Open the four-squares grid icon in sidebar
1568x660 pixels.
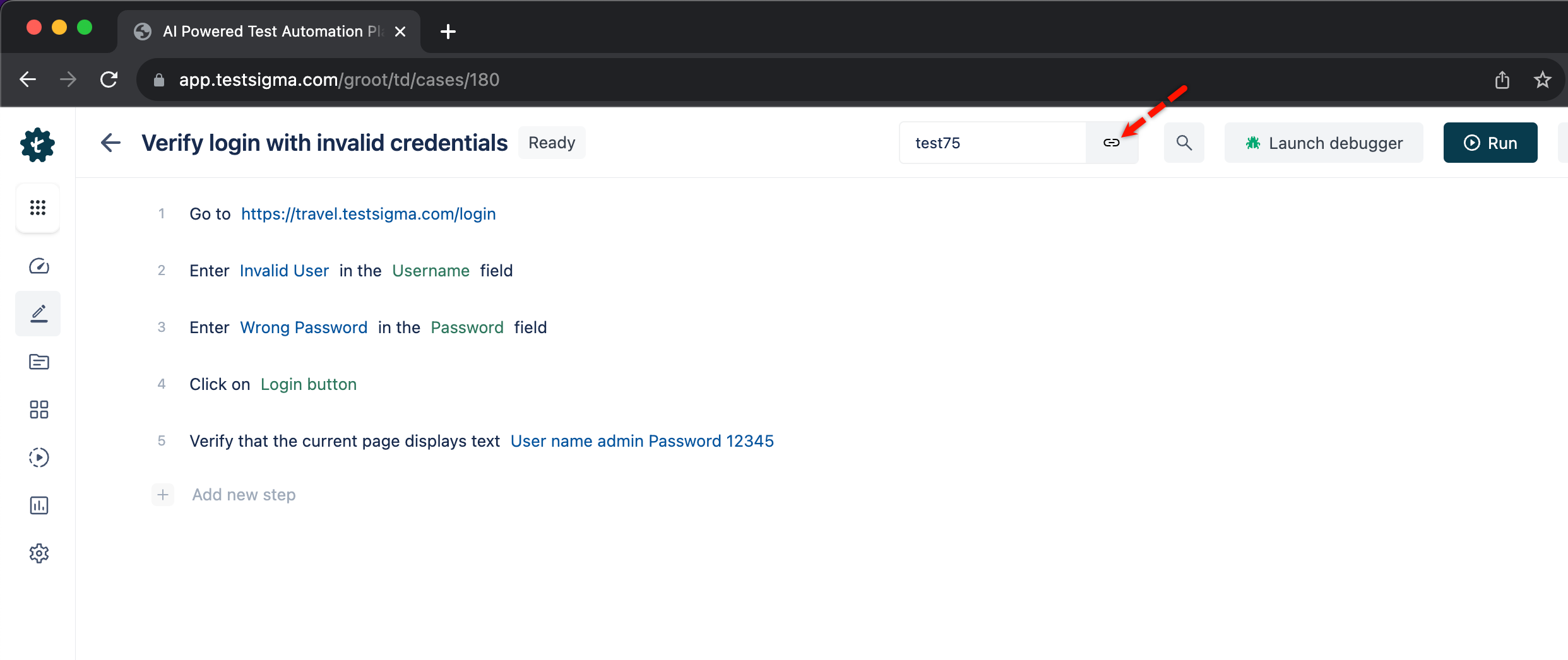[x=39, y=410]
